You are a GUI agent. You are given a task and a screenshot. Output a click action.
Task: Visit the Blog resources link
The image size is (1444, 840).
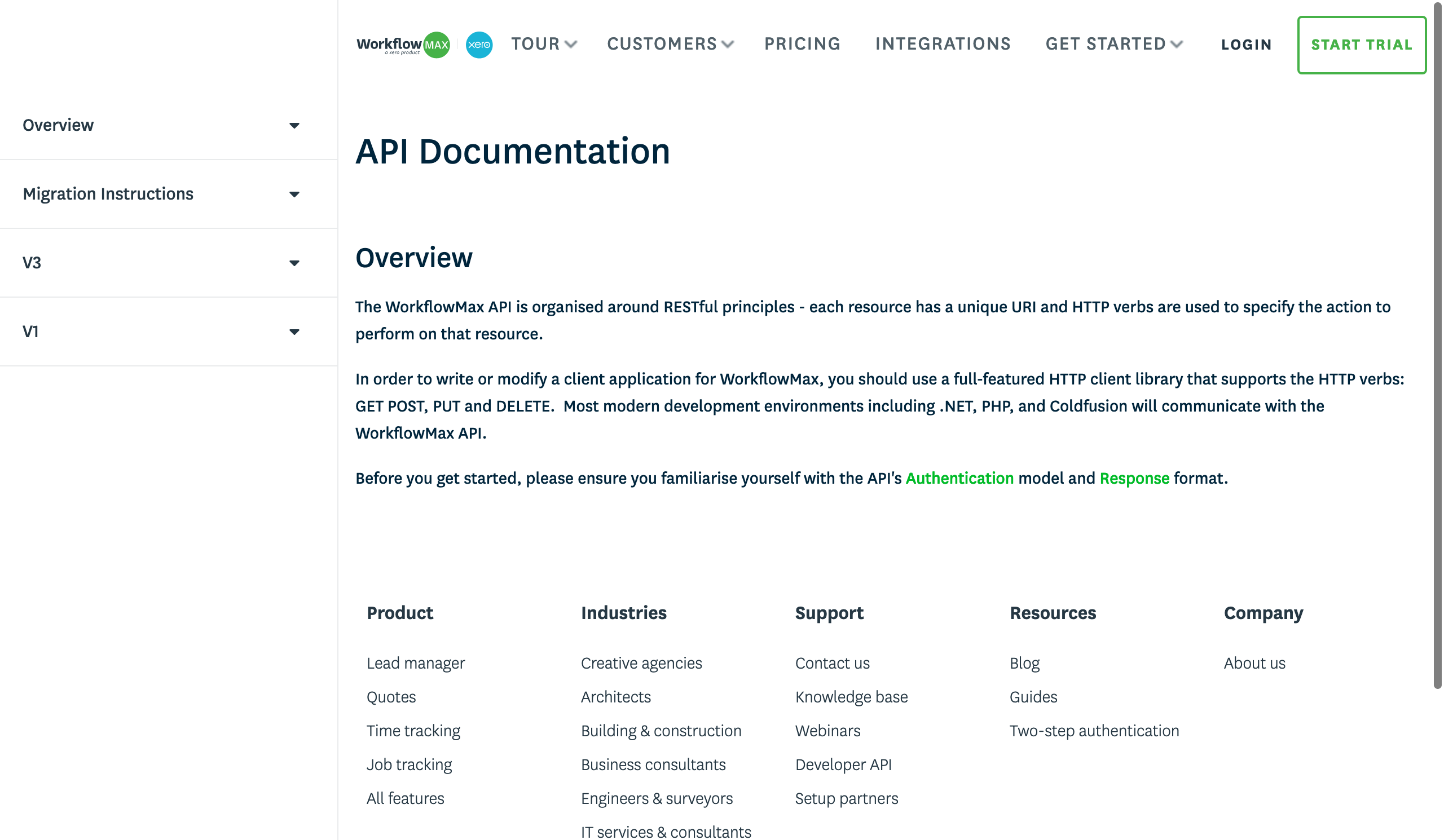coord(1024,663)
